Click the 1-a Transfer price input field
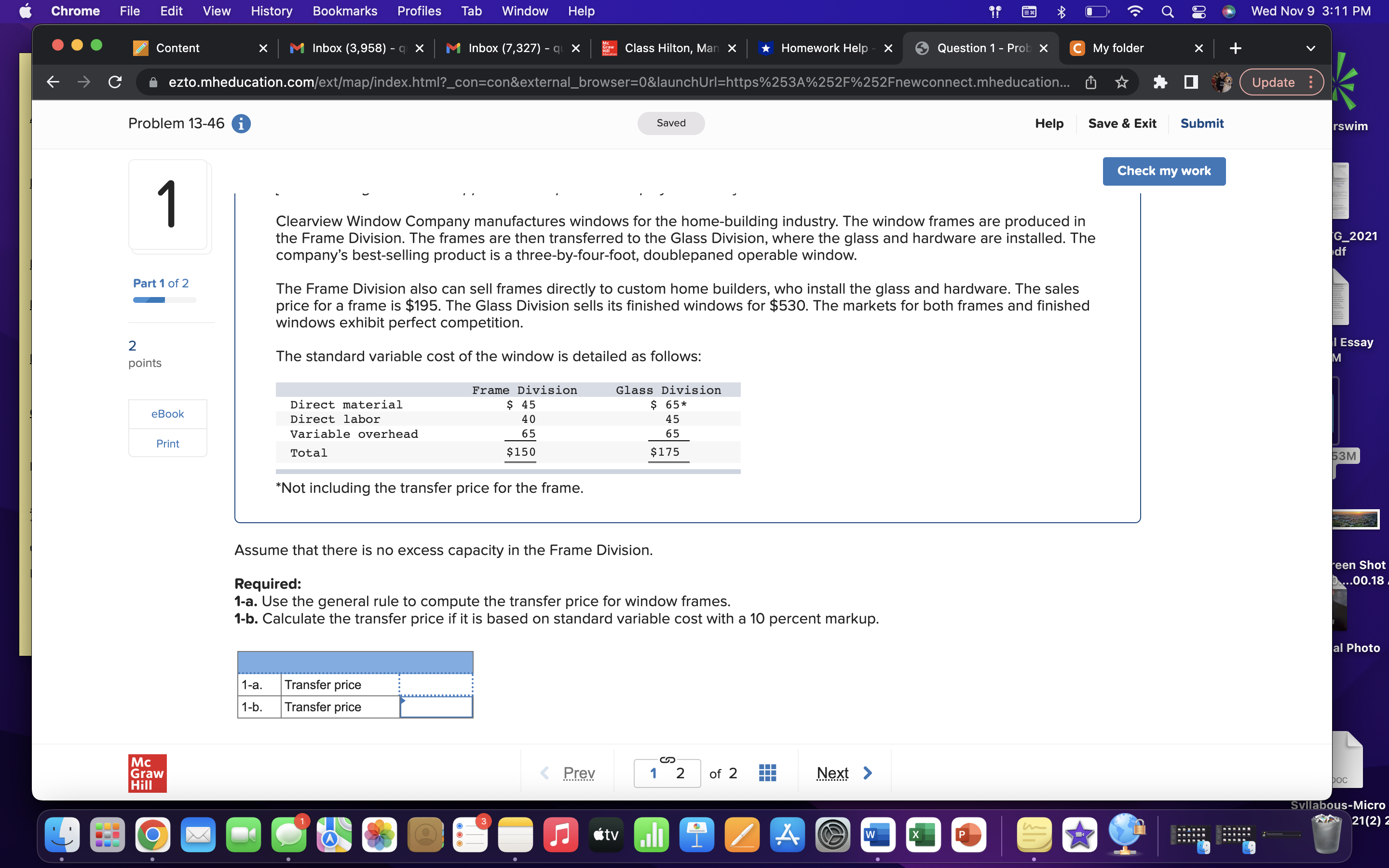Image resolution: width=1389 pixels, height=868 pixels. (x=435, y=684)
